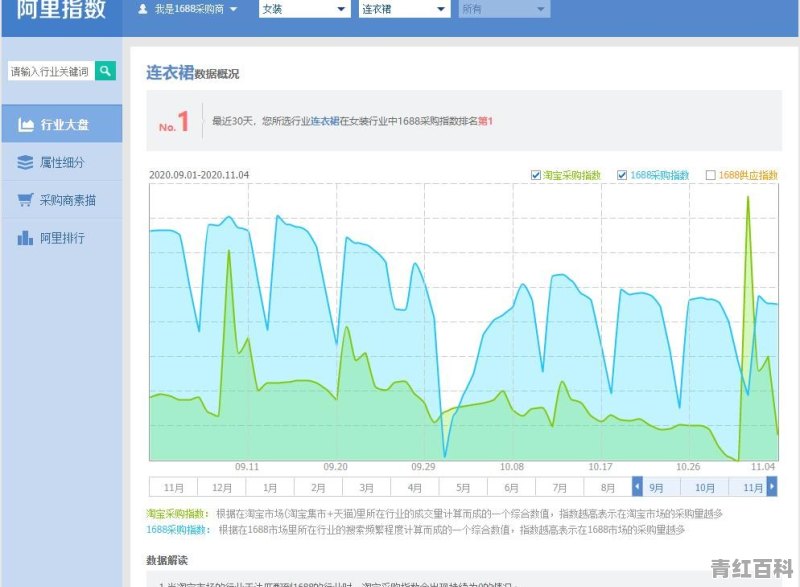Click the No.1 rank badge
Viewport: 800px width, 587px height.
pyautogui.click(x=174, y=122)
